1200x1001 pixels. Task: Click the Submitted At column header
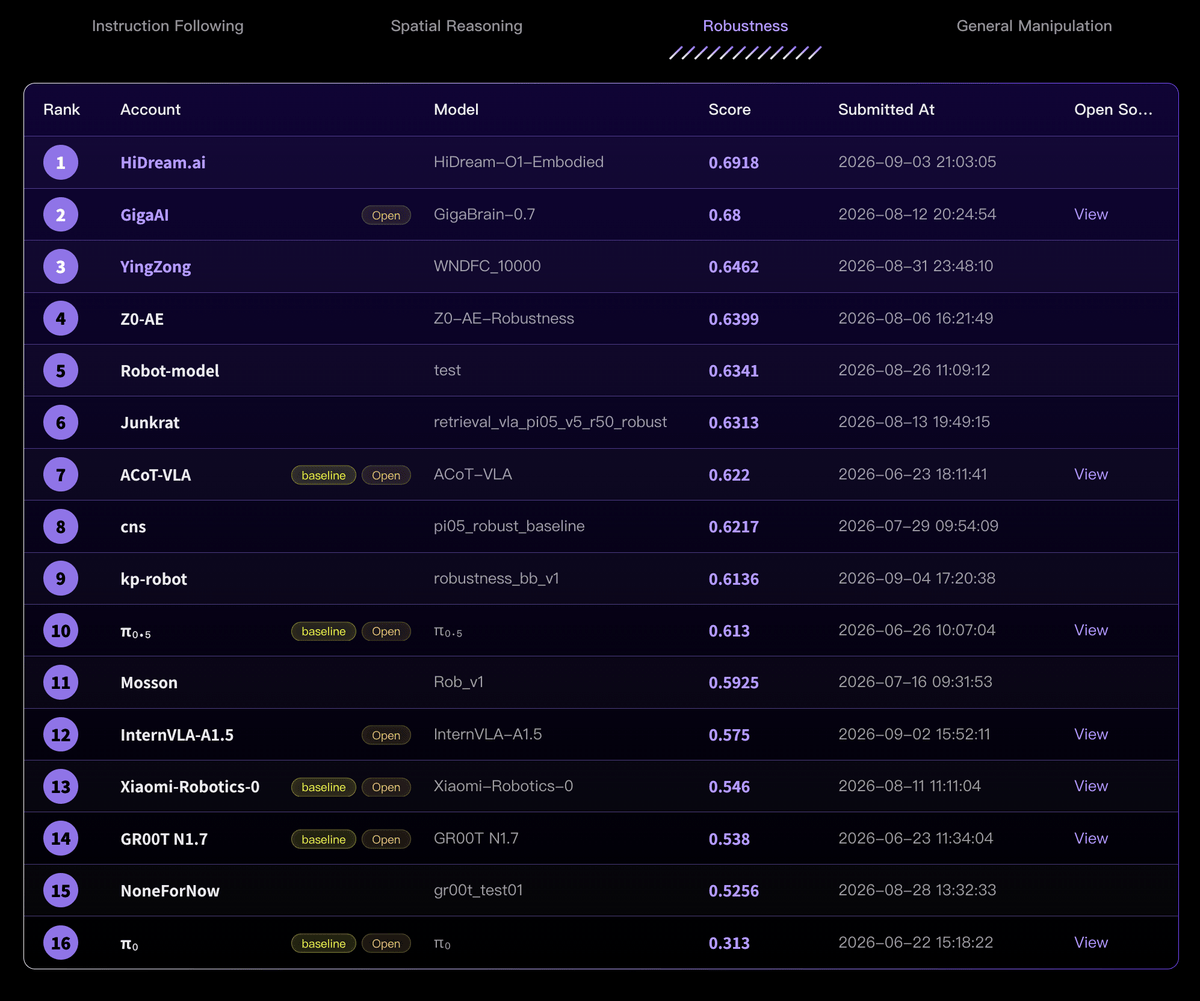(886, 109)
